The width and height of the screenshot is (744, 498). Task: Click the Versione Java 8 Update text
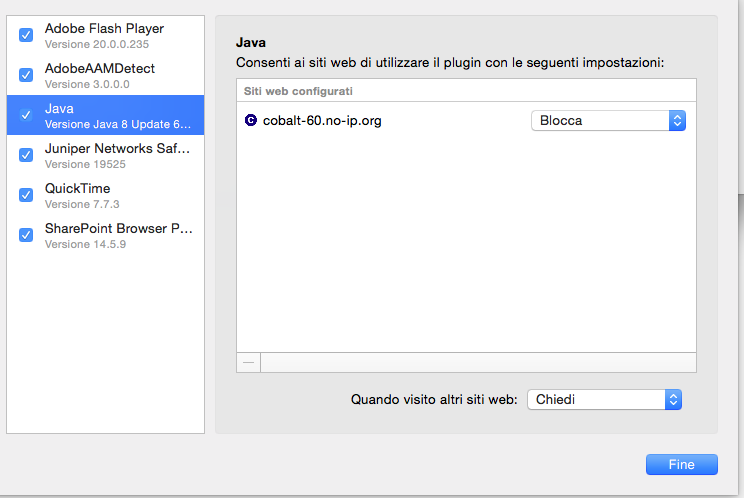118,124
